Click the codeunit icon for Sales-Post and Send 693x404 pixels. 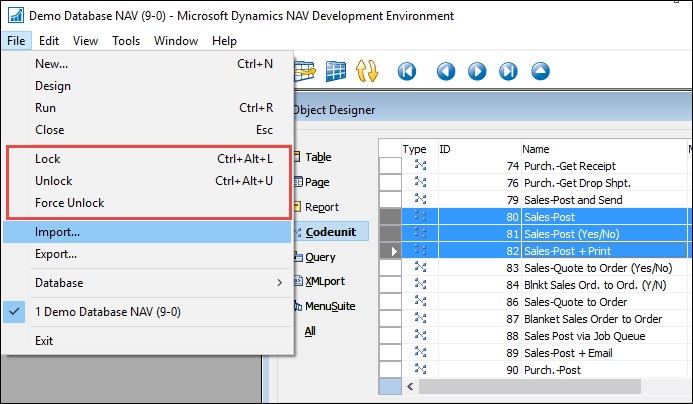tap(420, 199)
